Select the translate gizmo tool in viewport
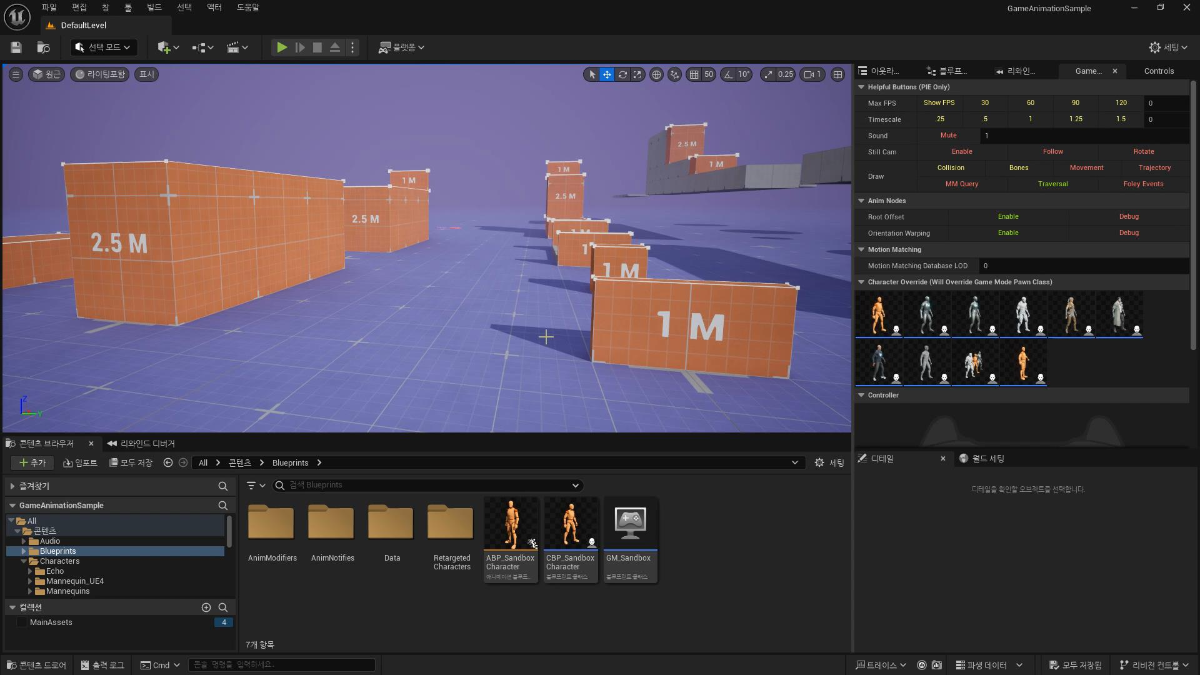Viewport: 1200px width, 675px height. pyautogui.click(x=607, y=74)
